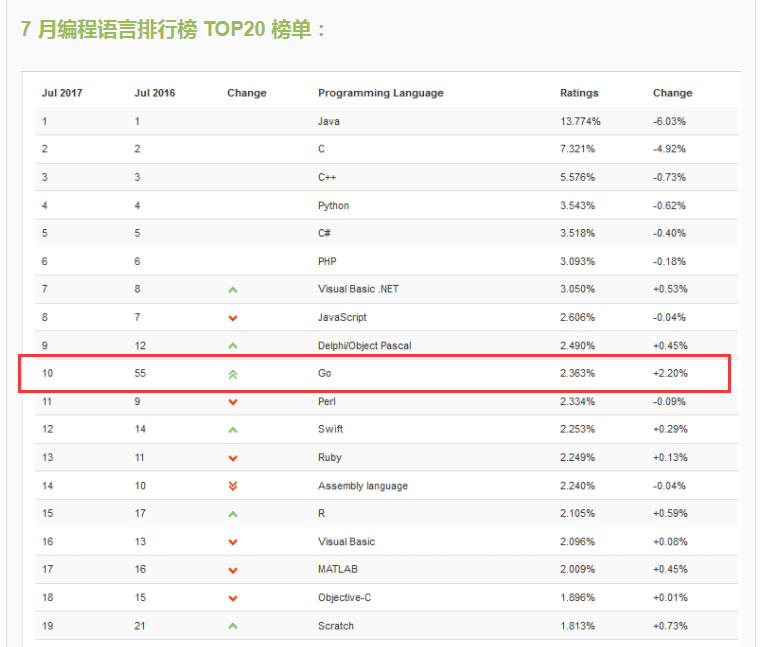Click the Scratch language name
765x647 pixels.
point(336,626)
